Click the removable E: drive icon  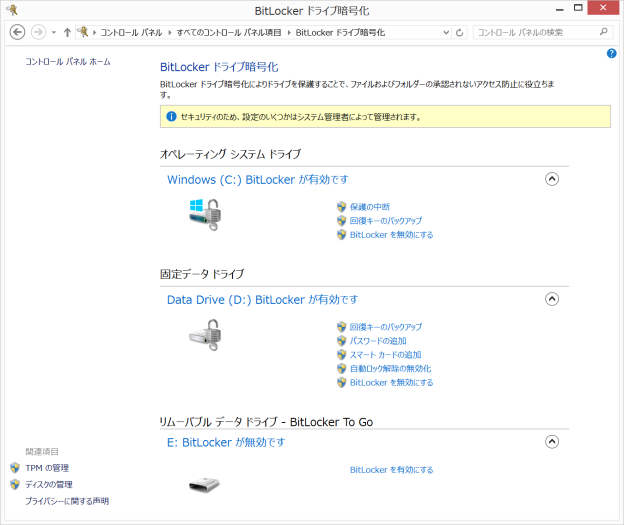pos(205,484)
